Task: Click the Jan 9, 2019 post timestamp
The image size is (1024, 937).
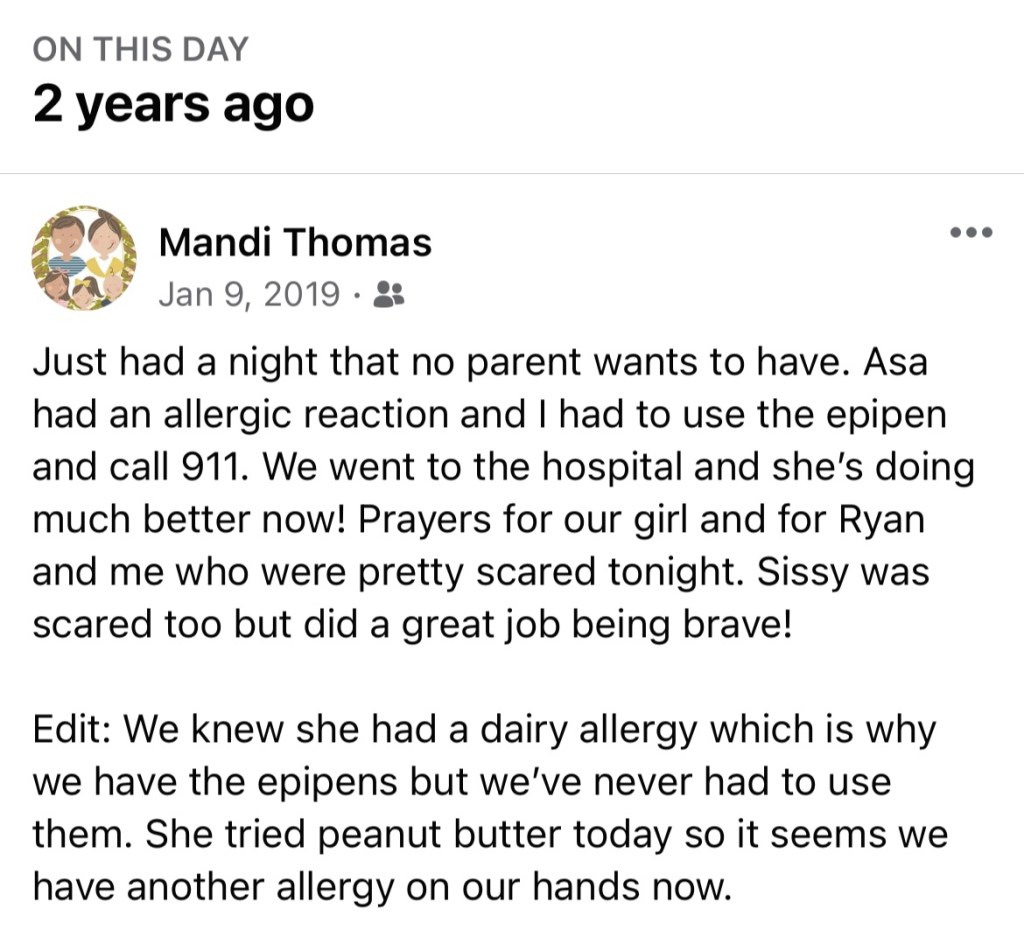Action: click(248, 295)
